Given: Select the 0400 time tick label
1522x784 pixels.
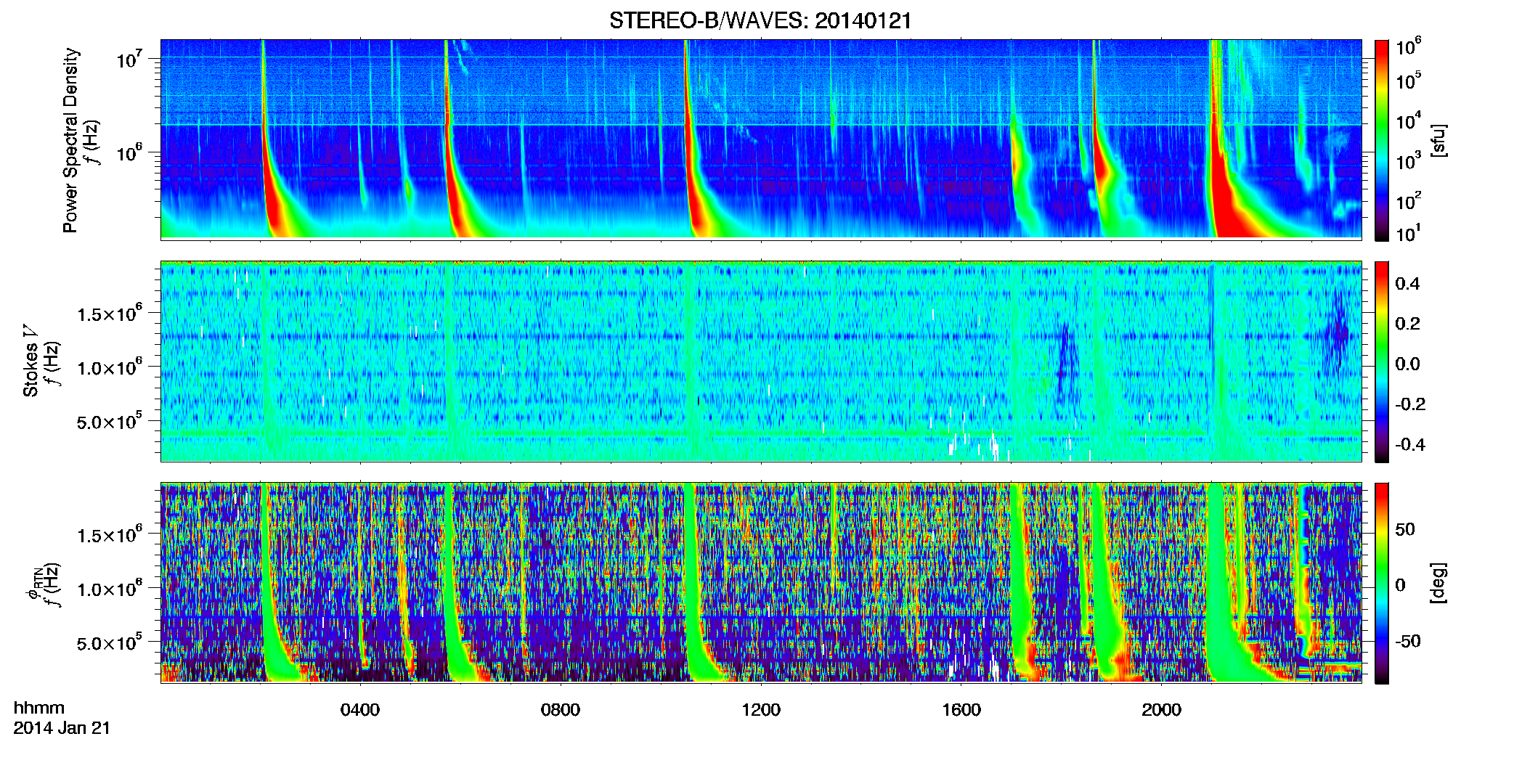Looking at the screenshot, I should pyautogui.click(x=360, y=710).
